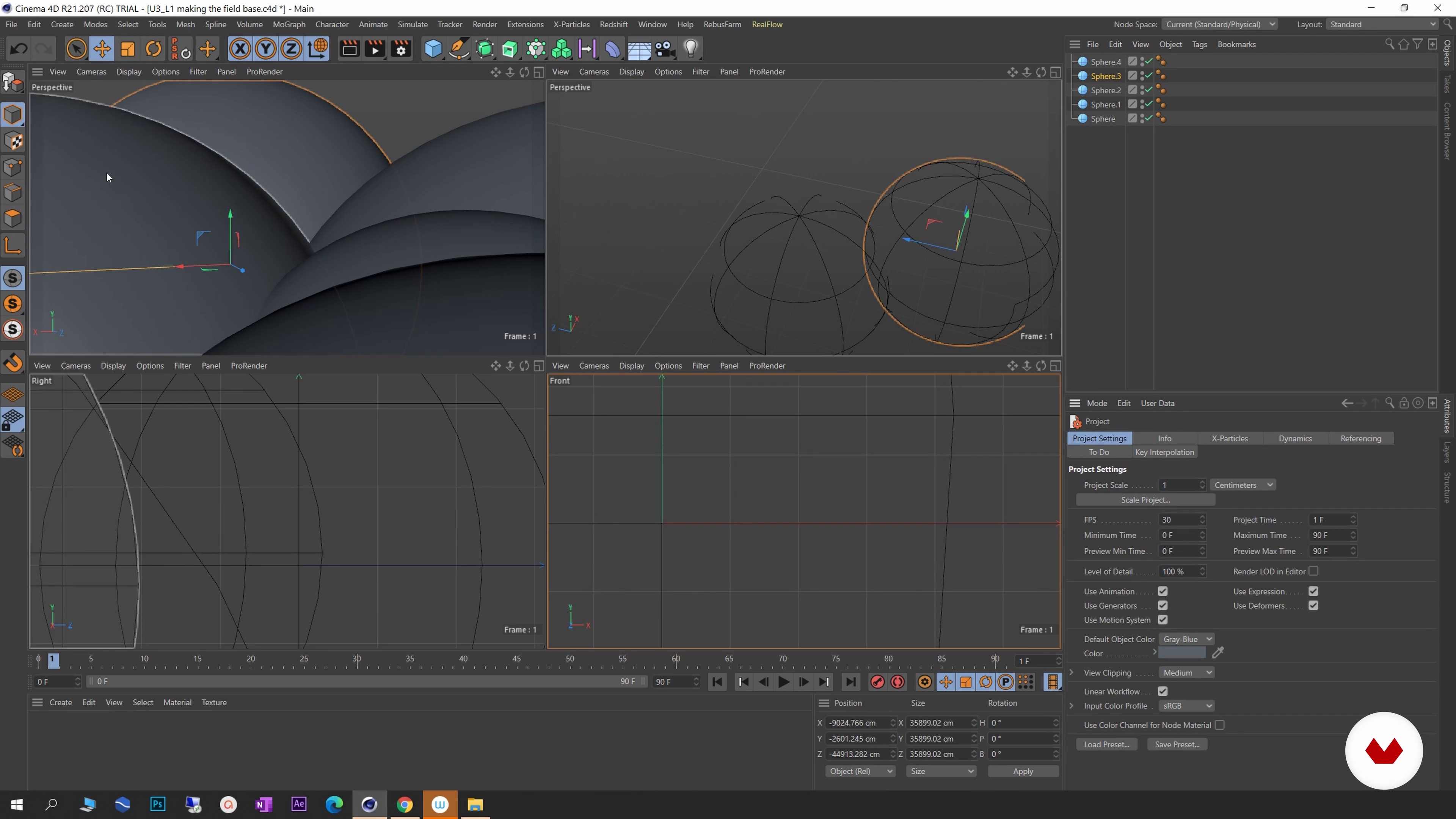Image resolution: width=1456 pixels, height=819 pixels.
Task: Open the Simulate menu
Action: coord(413,24)
